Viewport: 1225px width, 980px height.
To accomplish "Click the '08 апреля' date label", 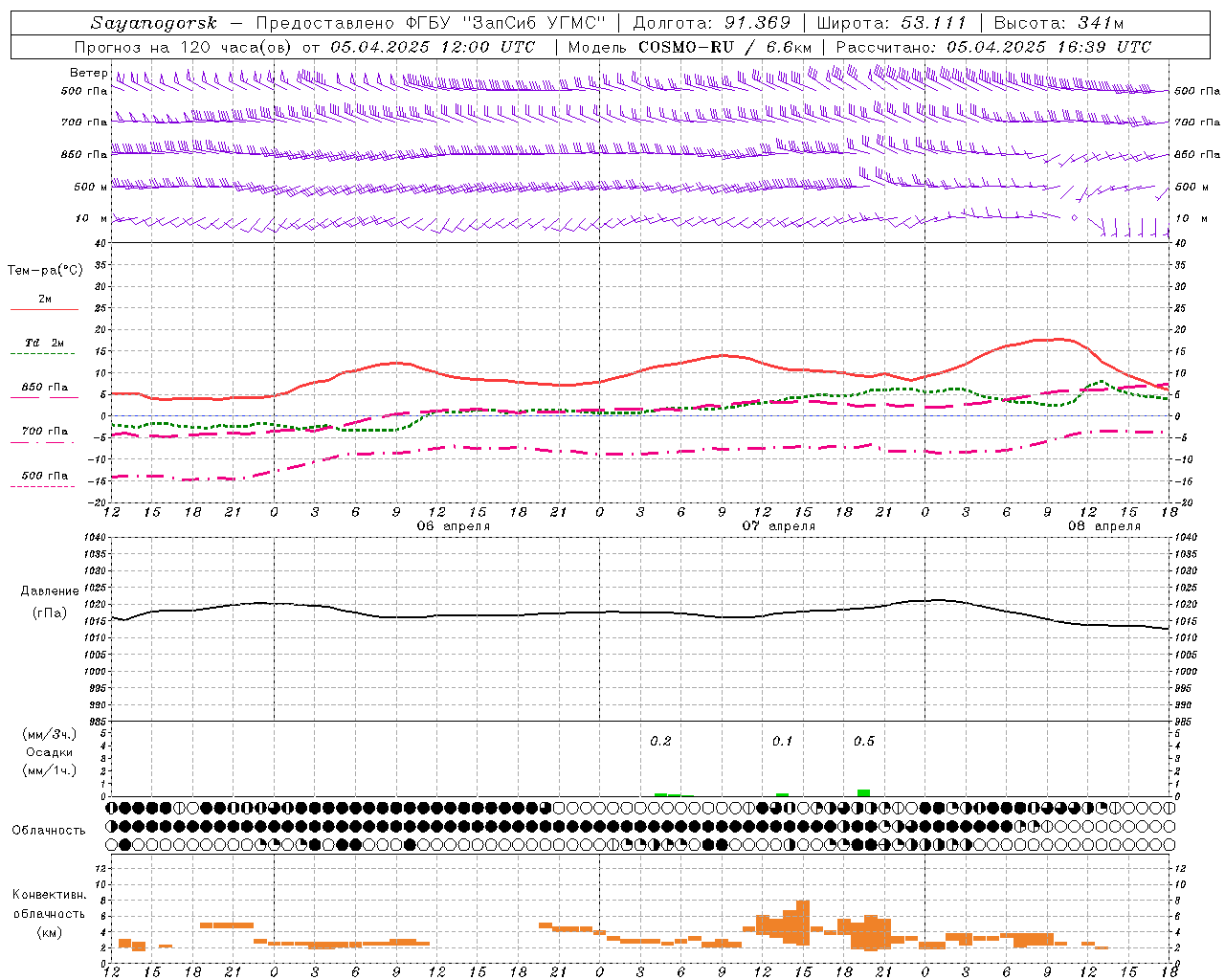I will (x=1104, y=526).
